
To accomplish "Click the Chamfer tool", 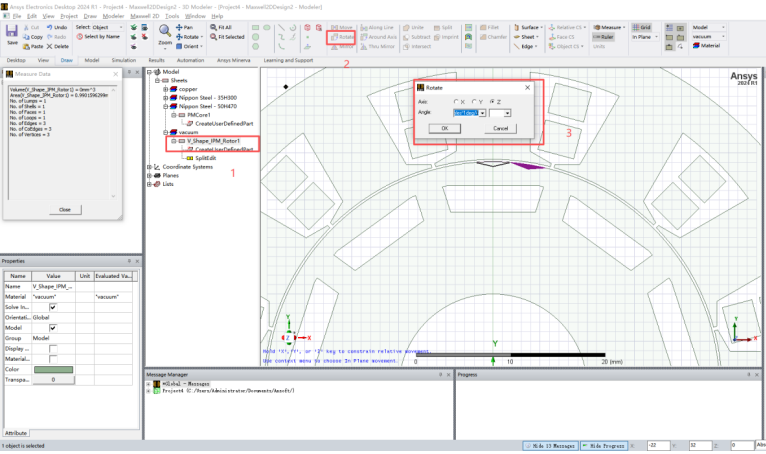I will tap(493, 37).
